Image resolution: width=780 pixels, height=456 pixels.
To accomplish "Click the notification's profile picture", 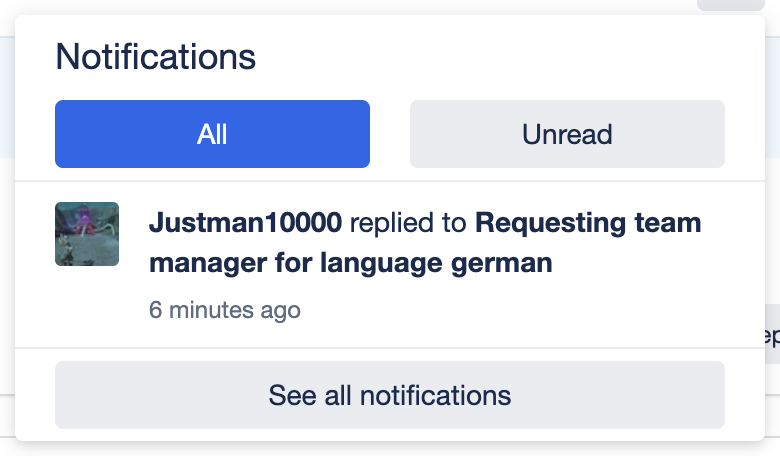I will pyautogui.click(x=87, y=234).
